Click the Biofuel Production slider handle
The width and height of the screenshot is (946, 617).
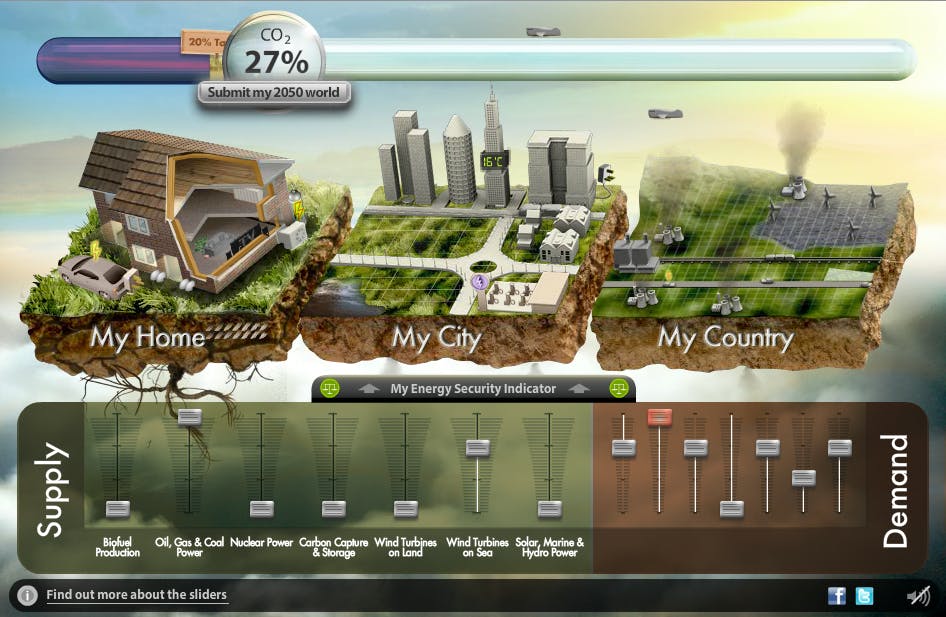point(118,509)
